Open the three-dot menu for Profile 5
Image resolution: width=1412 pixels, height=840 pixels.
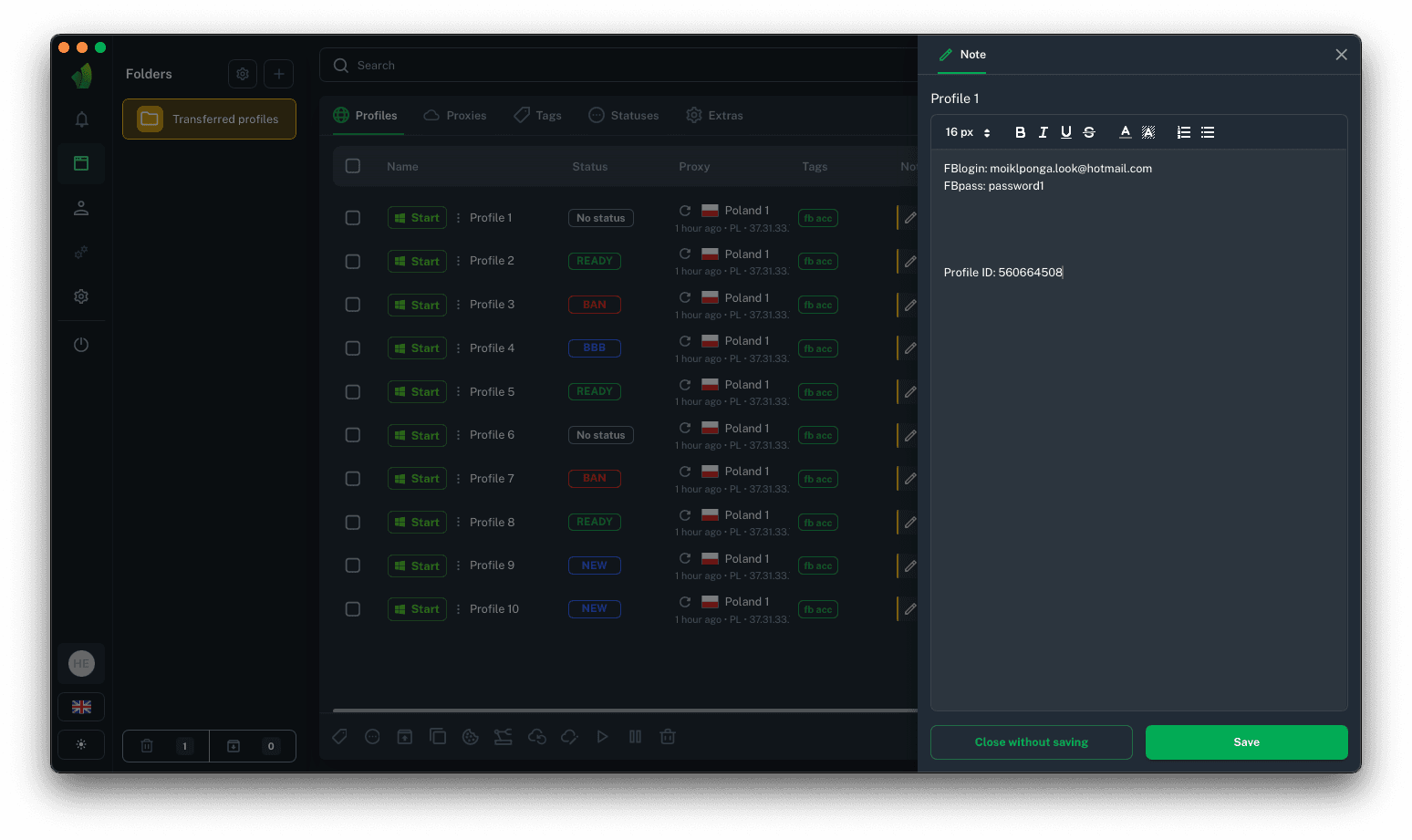[458, 392]
